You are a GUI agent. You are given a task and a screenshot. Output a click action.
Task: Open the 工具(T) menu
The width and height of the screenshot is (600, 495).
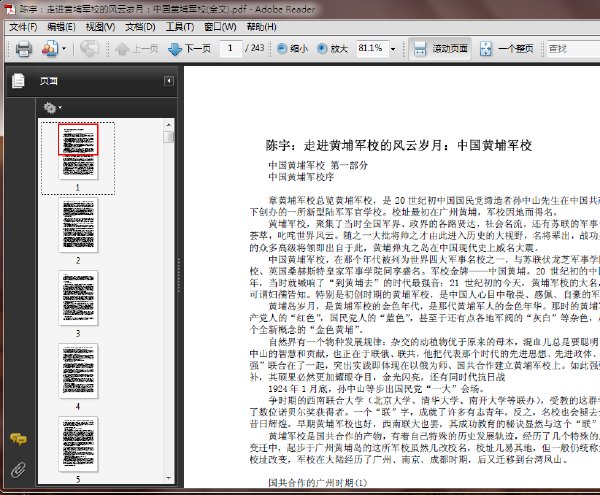point(180,27)
